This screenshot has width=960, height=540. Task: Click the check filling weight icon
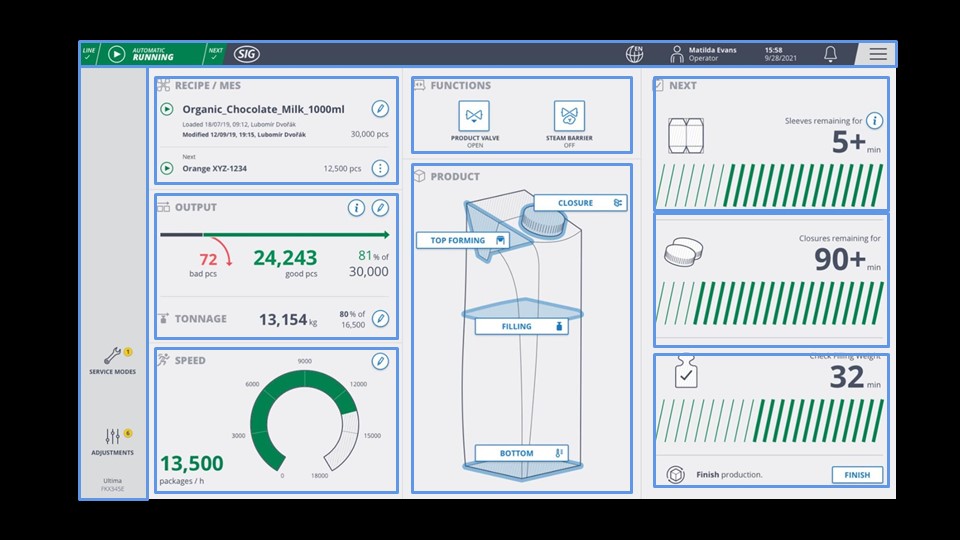686,371
